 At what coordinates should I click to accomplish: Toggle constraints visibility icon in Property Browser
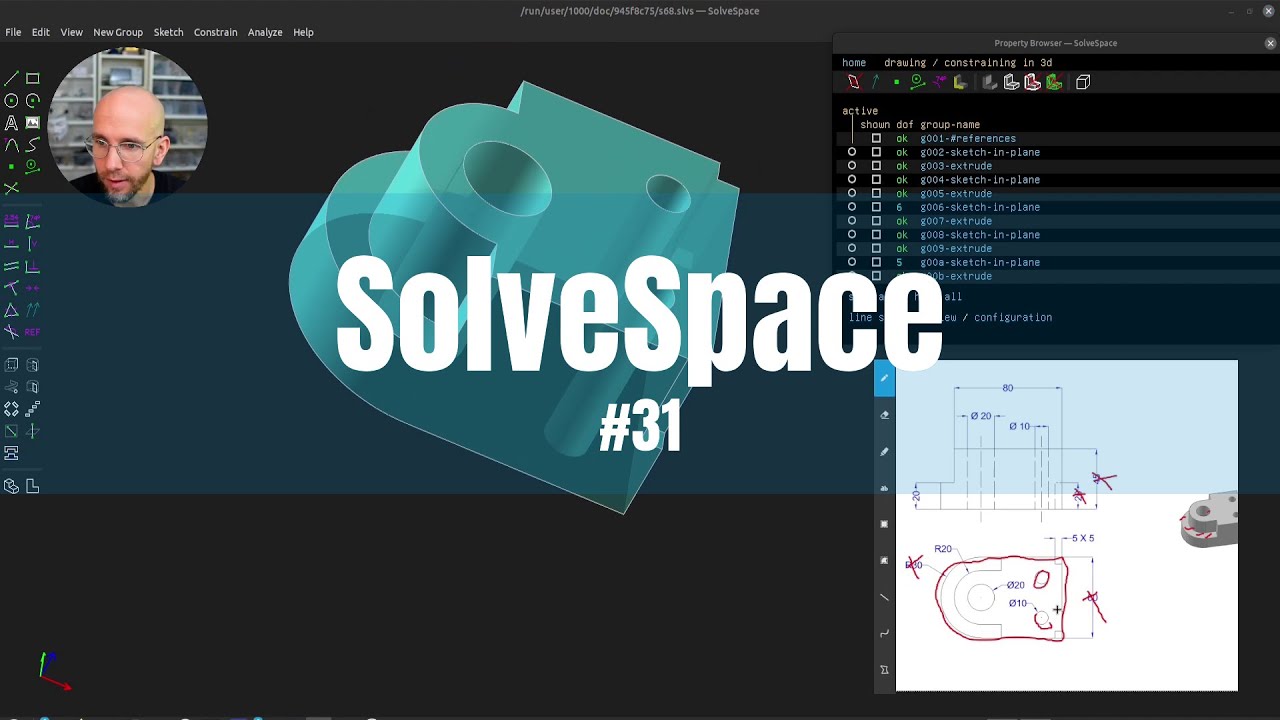939,82
